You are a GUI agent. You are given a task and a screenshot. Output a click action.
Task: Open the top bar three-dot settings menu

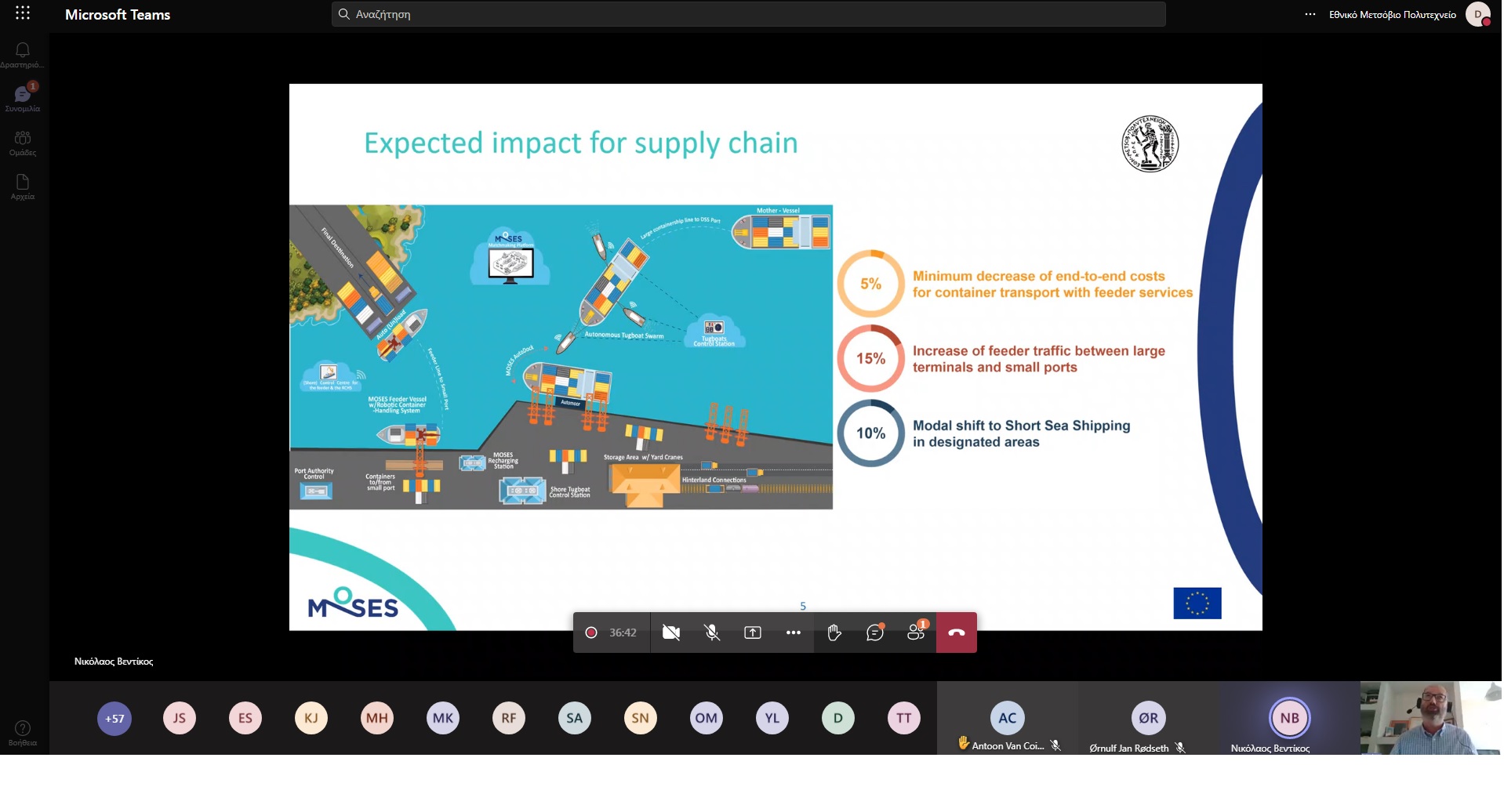coord(1310,14)
